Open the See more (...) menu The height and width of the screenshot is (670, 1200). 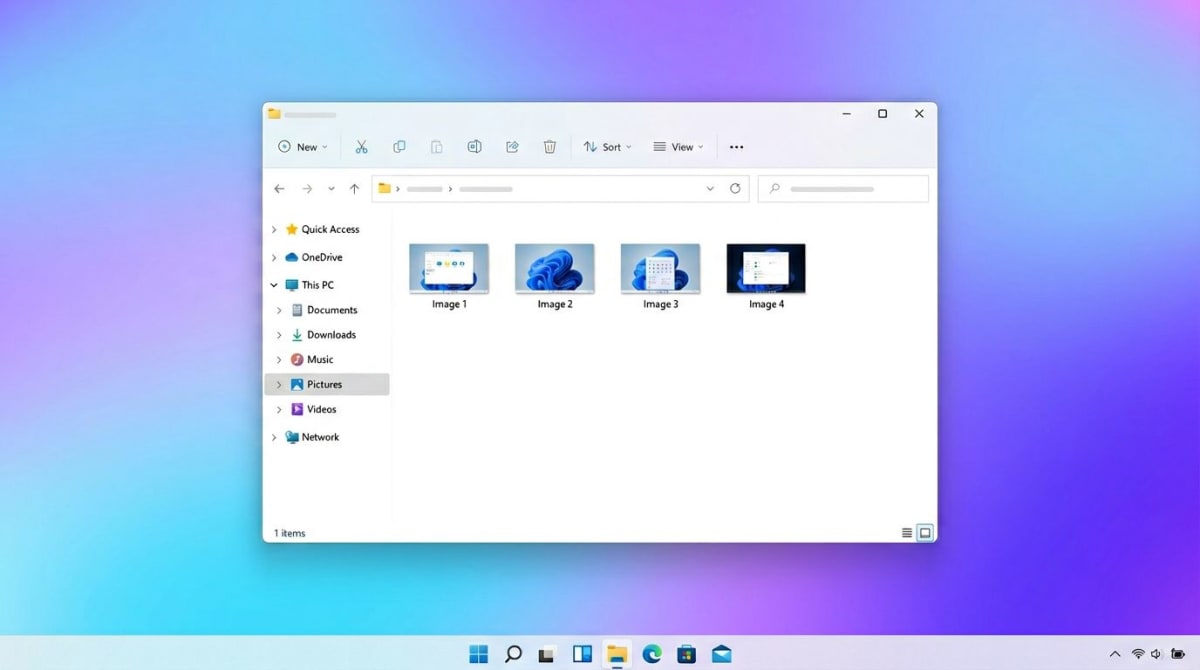coord(737,146)
